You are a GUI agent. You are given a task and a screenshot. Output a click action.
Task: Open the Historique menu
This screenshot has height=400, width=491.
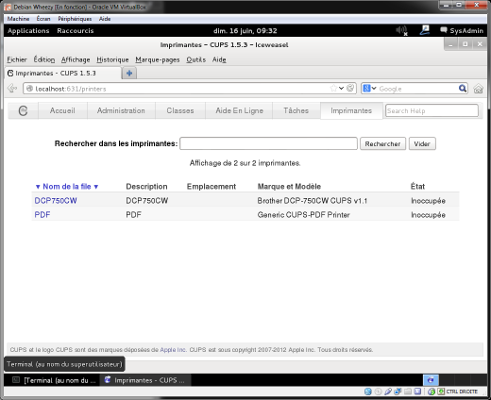(112, 59)
